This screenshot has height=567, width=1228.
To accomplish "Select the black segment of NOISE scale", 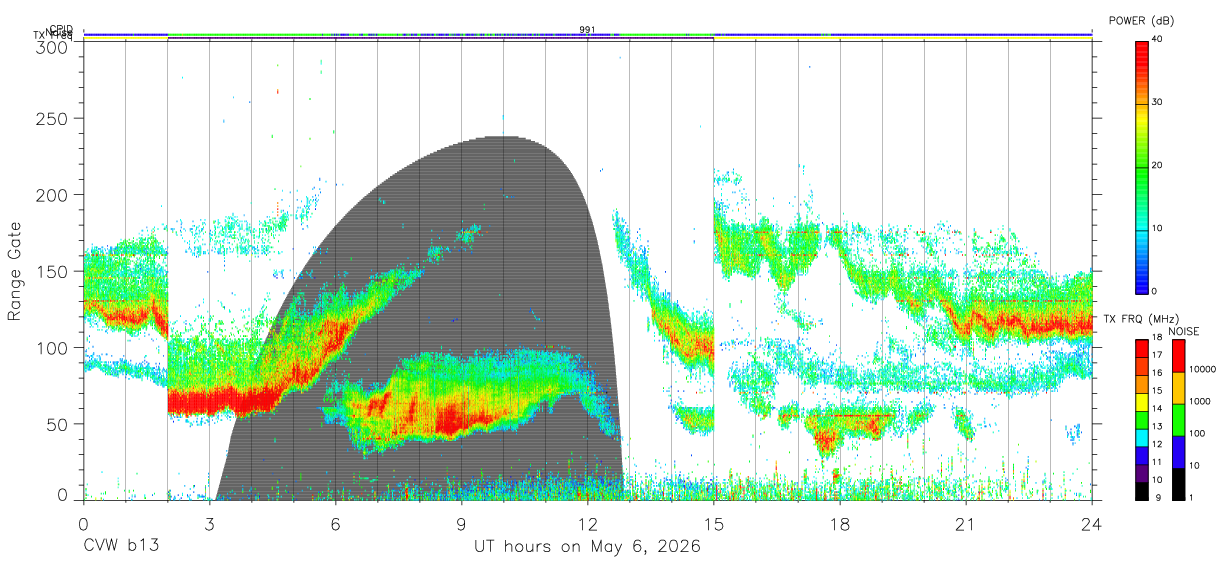I will point(1178,482).
